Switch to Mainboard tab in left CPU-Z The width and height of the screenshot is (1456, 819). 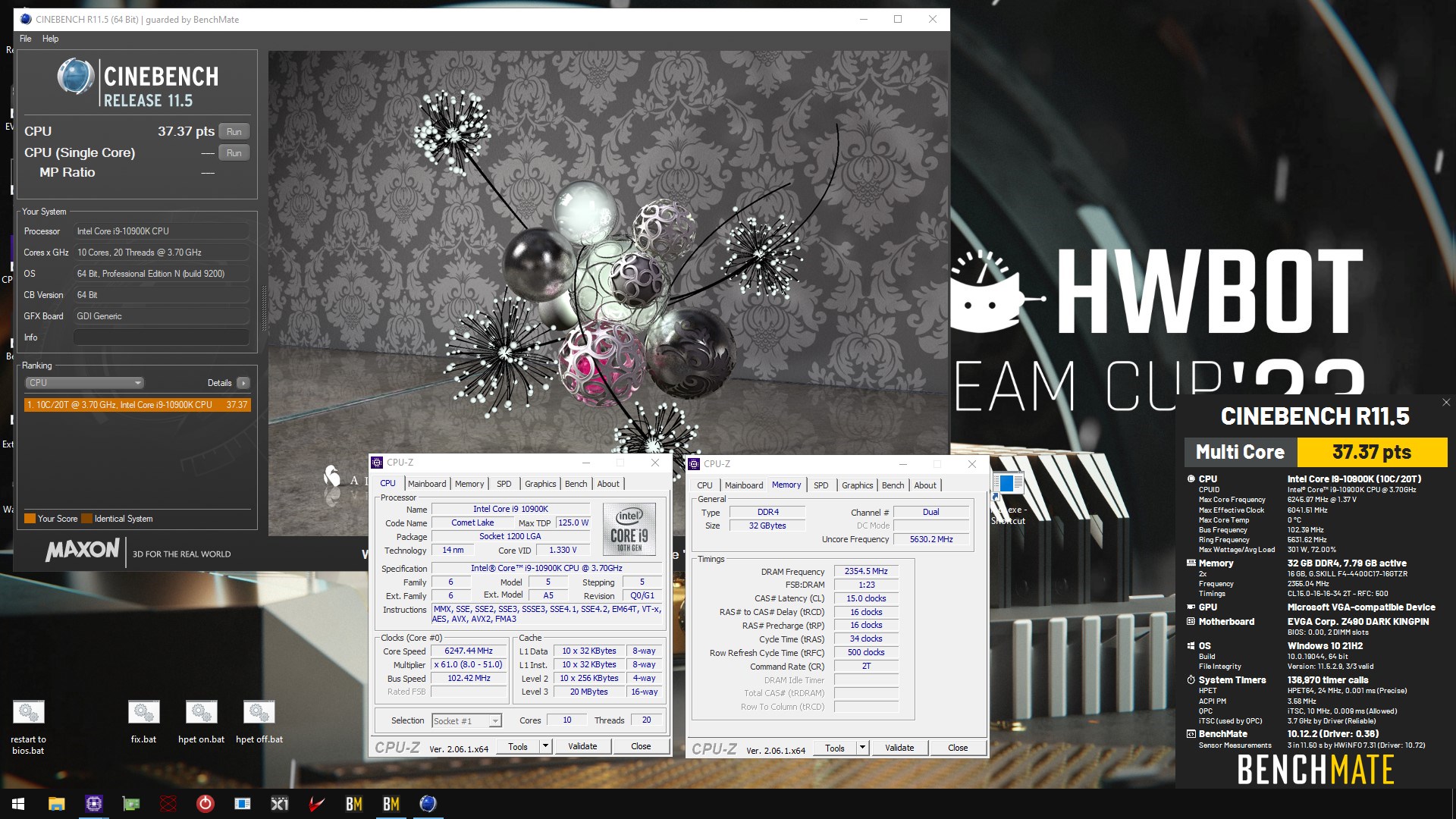point(427,484)
